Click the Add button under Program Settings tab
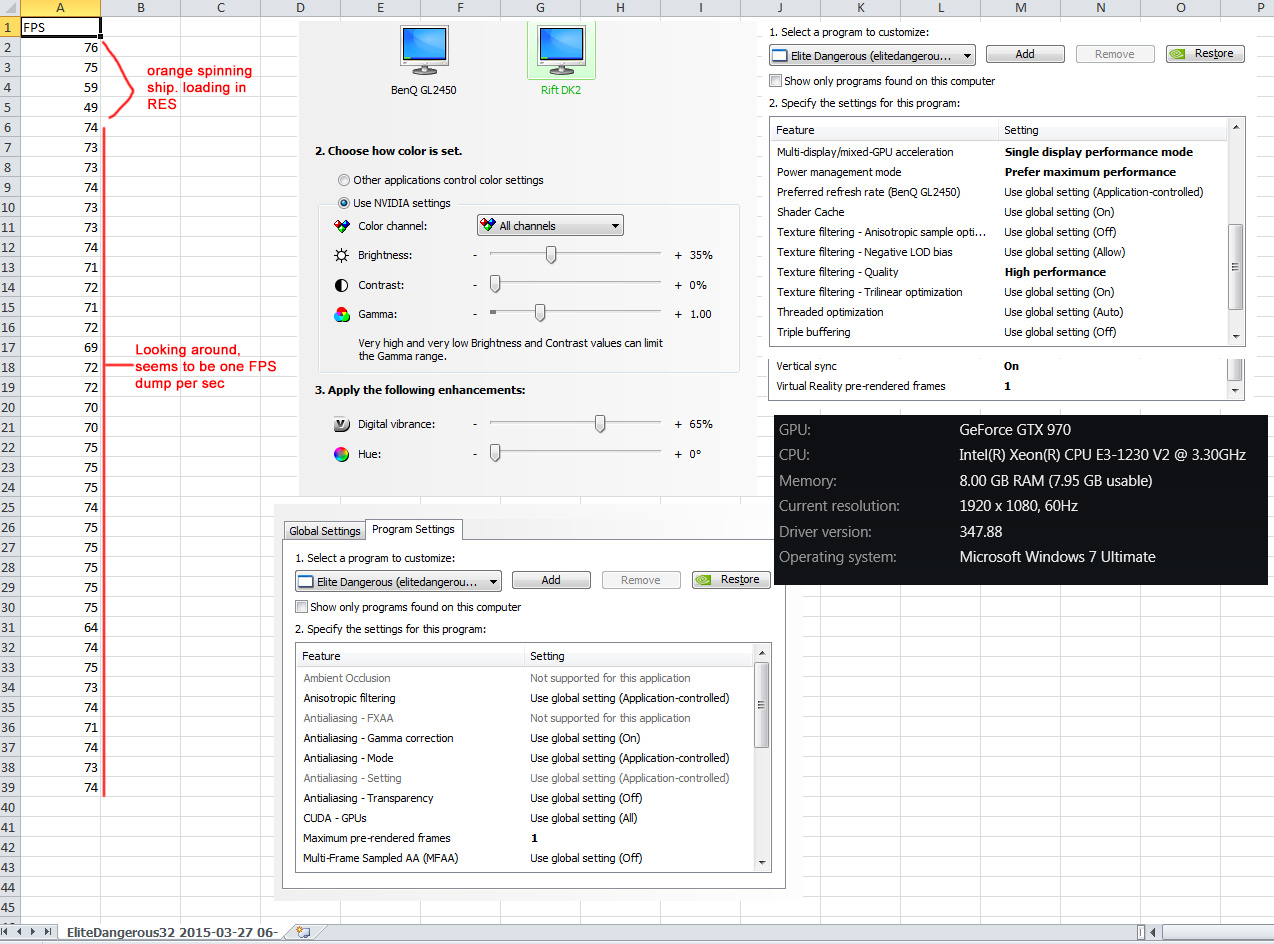The image size is (1274, 944). click(551, 580)
